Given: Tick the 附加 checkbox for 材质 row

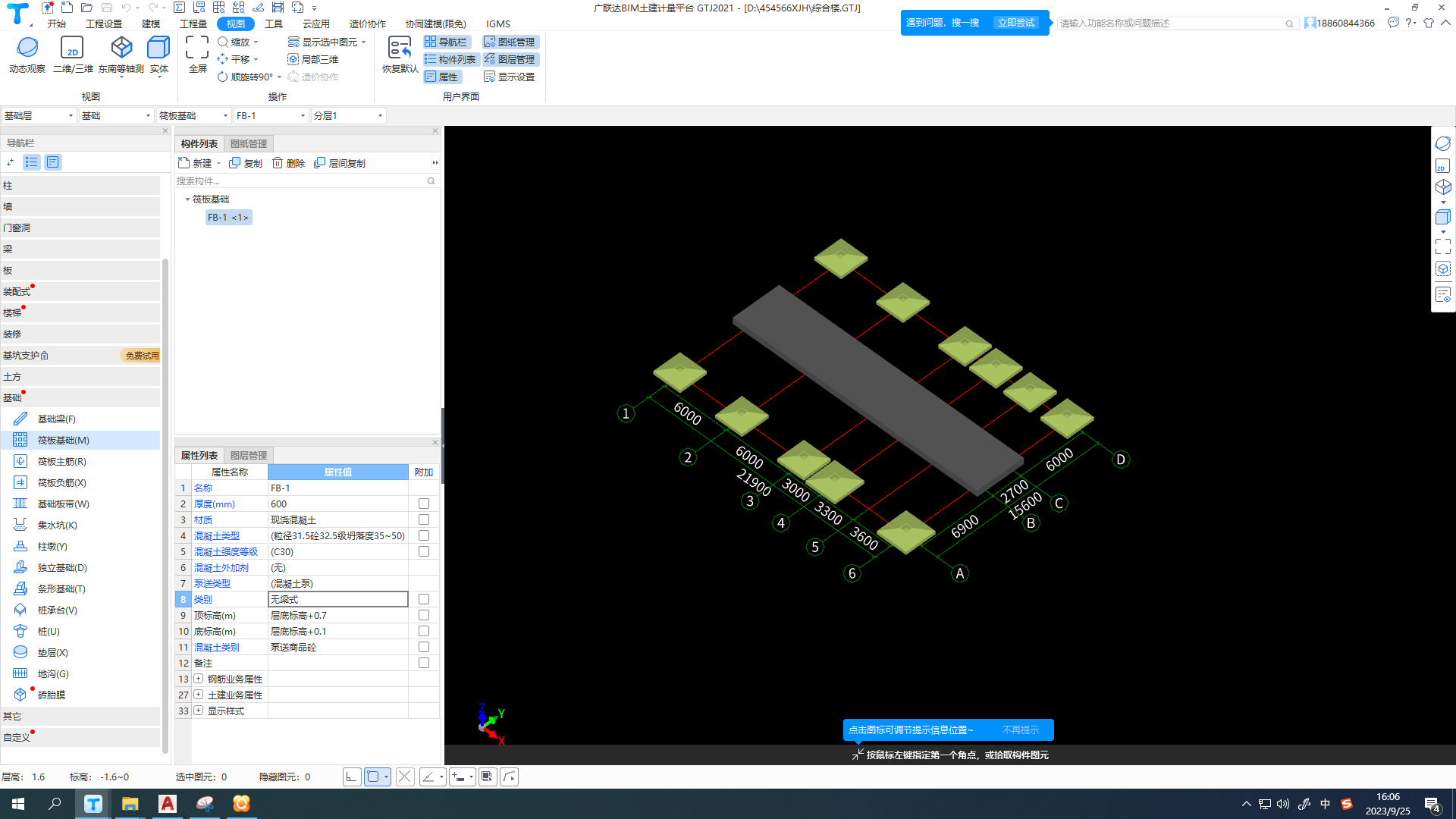Looking at the screenshot, I should click(424, 519).
